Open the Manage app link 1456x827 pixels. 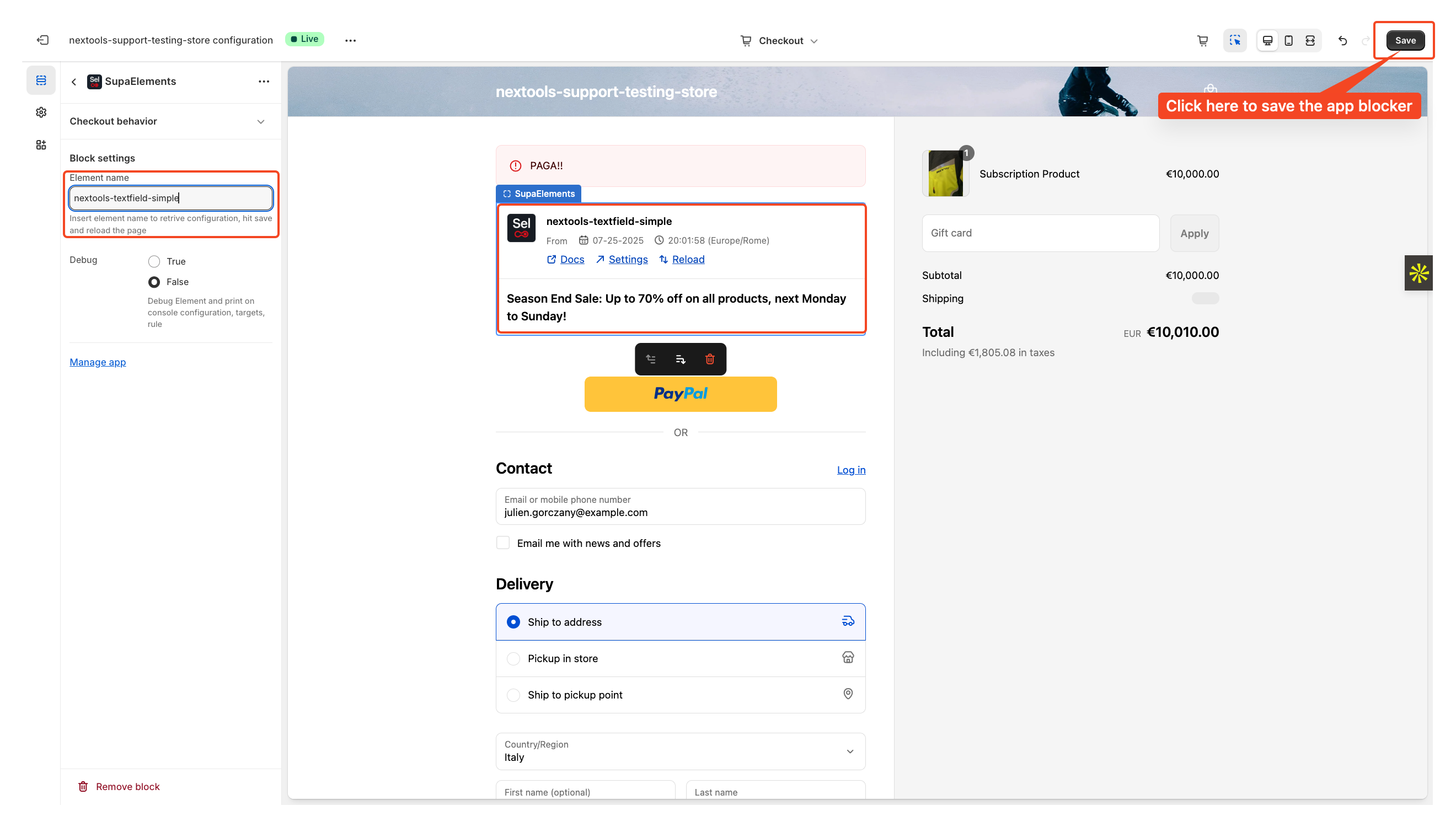pos(98,362)
